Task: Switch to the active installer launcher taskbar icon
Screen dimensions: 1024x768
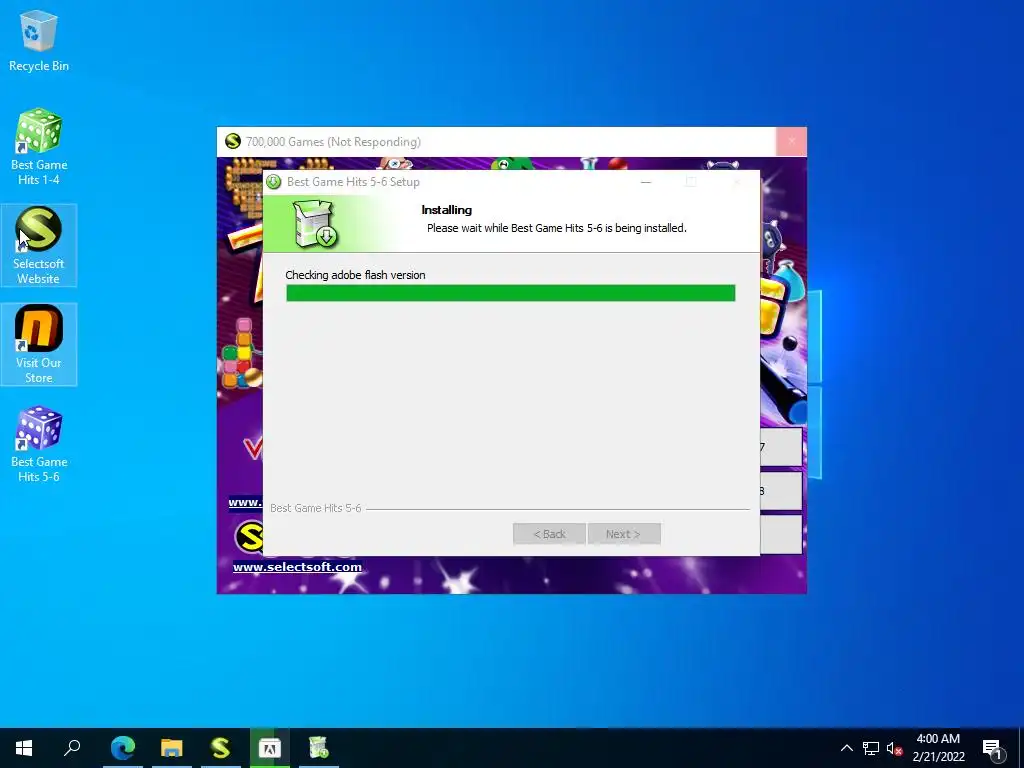Action: click(270, 748)
